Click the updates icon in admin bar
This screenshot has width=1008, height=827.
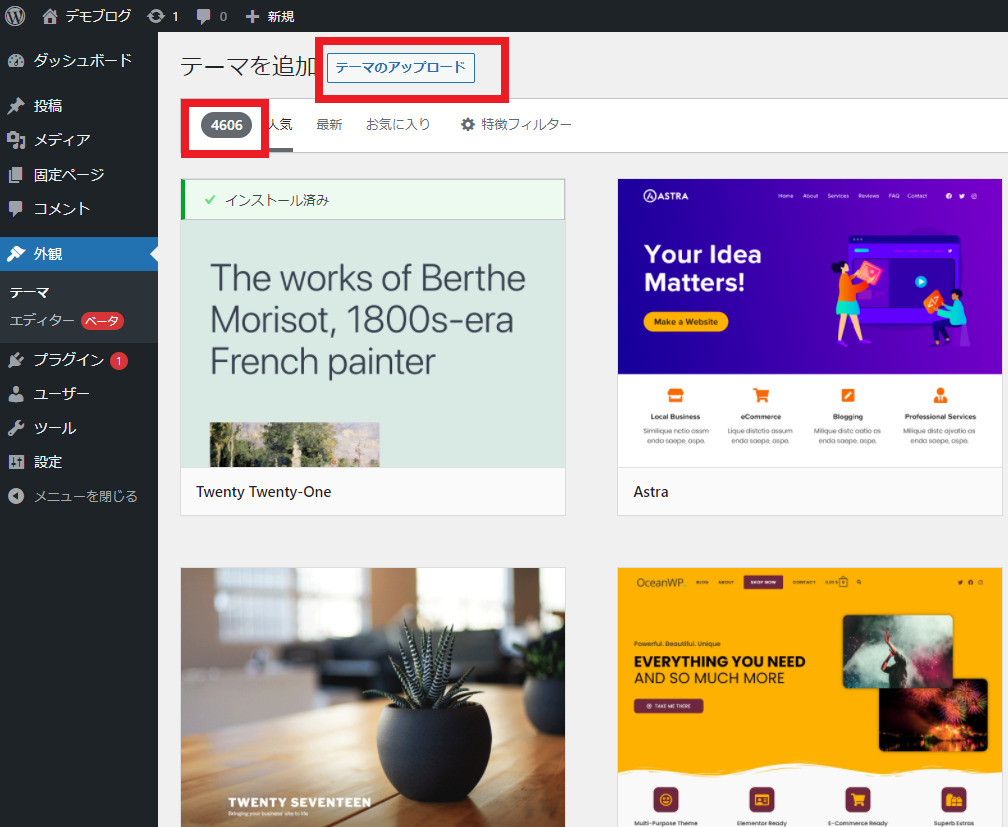pyautogui.click(x=162, y=16)
